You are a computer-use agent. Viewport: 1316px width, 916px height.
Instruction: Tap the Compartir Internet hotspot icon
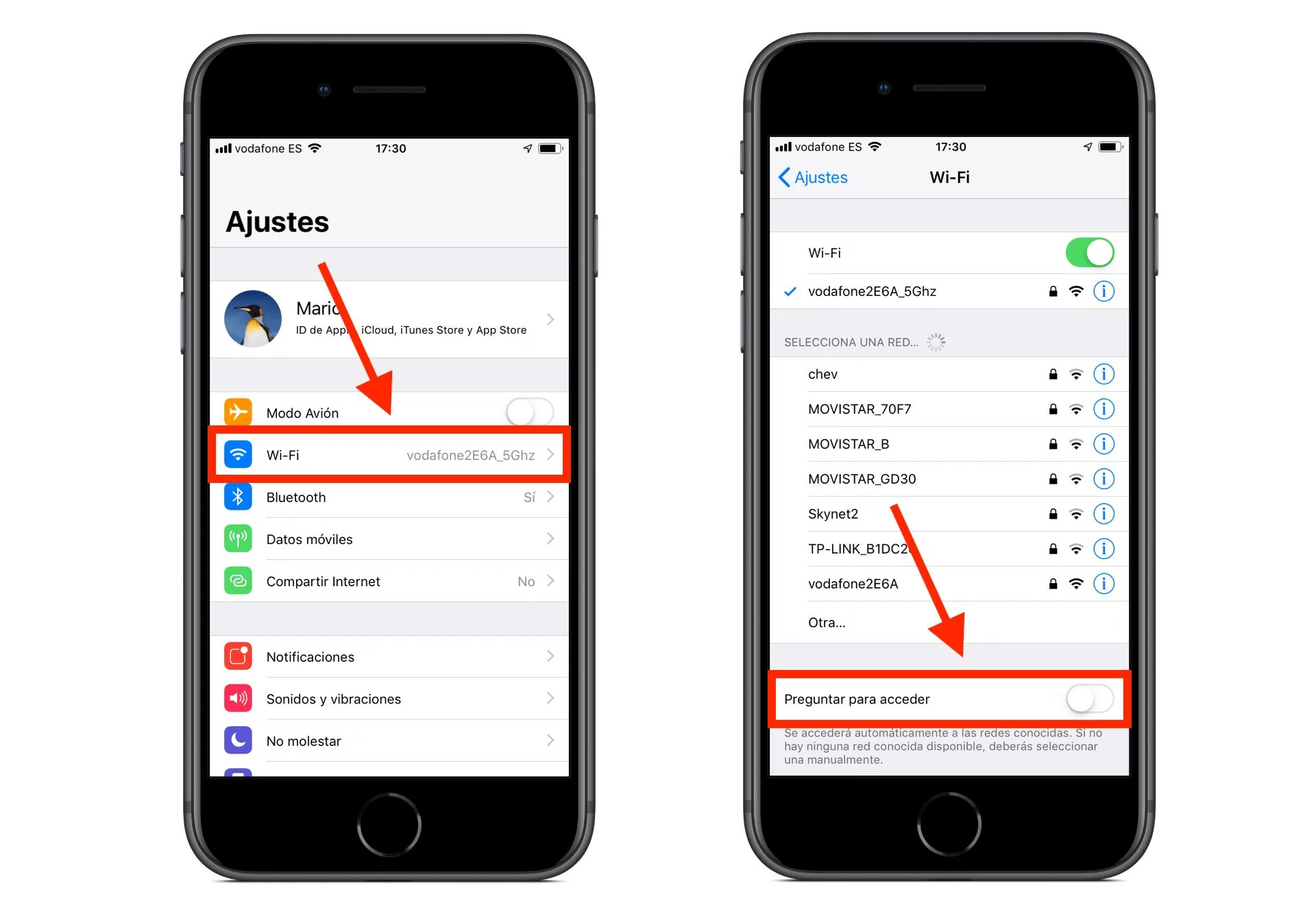(236, 576)
